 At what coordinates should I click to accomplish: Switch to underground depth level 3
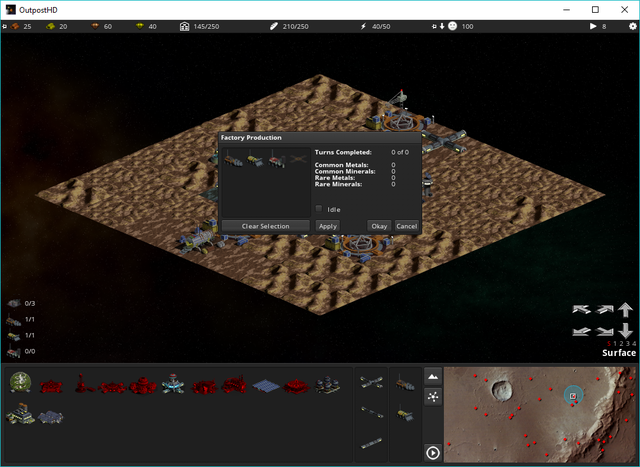[x=628, y=344]
